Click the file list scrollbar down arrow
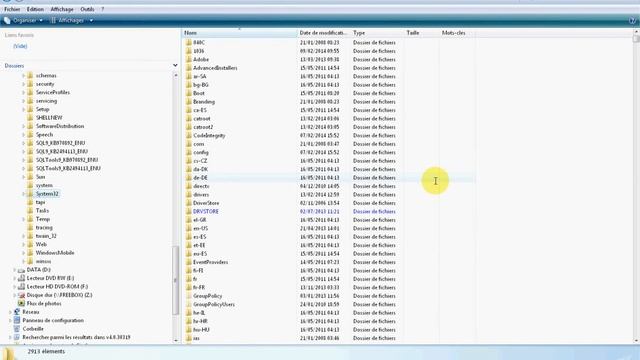This screenshot has width=640, height=360. pyautogui.click(x=636, y=340)
